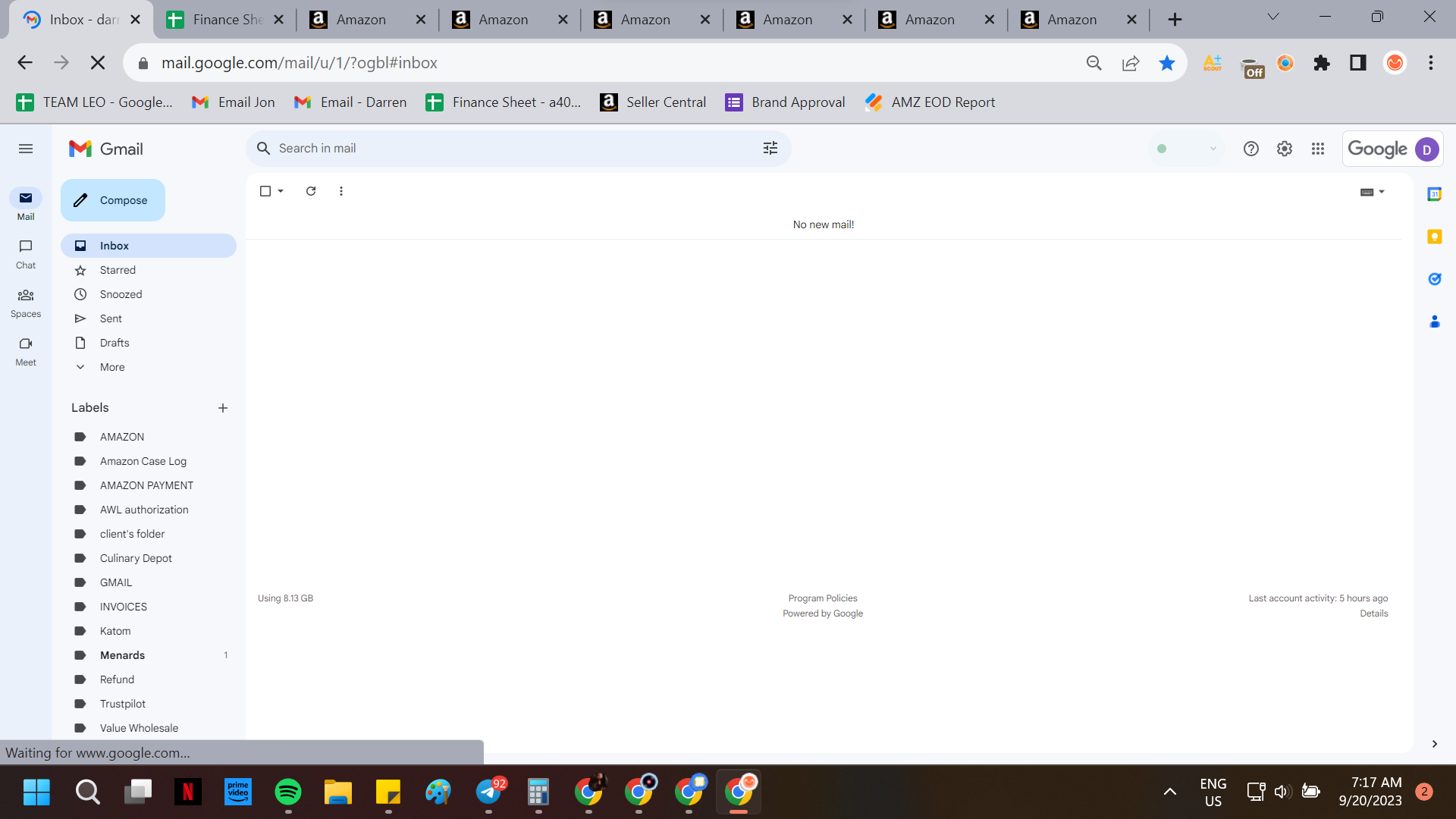Switch to the Inbox browser tab
Image resolution: width=1456 pixels, height=819 pixels.
(81, 20)
